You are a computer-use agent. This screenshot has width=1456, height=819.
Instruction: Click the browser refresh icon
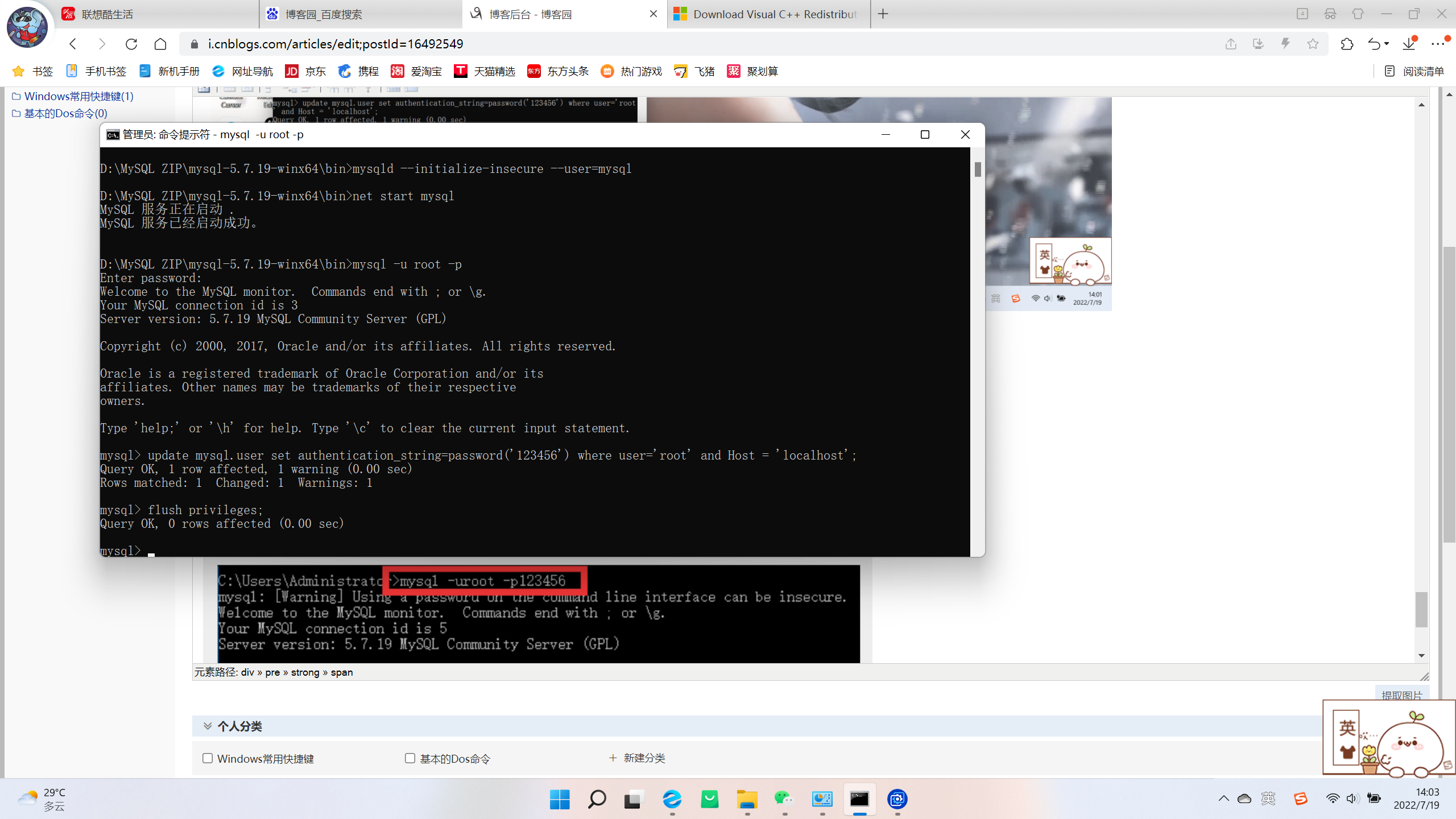[131, 44]
